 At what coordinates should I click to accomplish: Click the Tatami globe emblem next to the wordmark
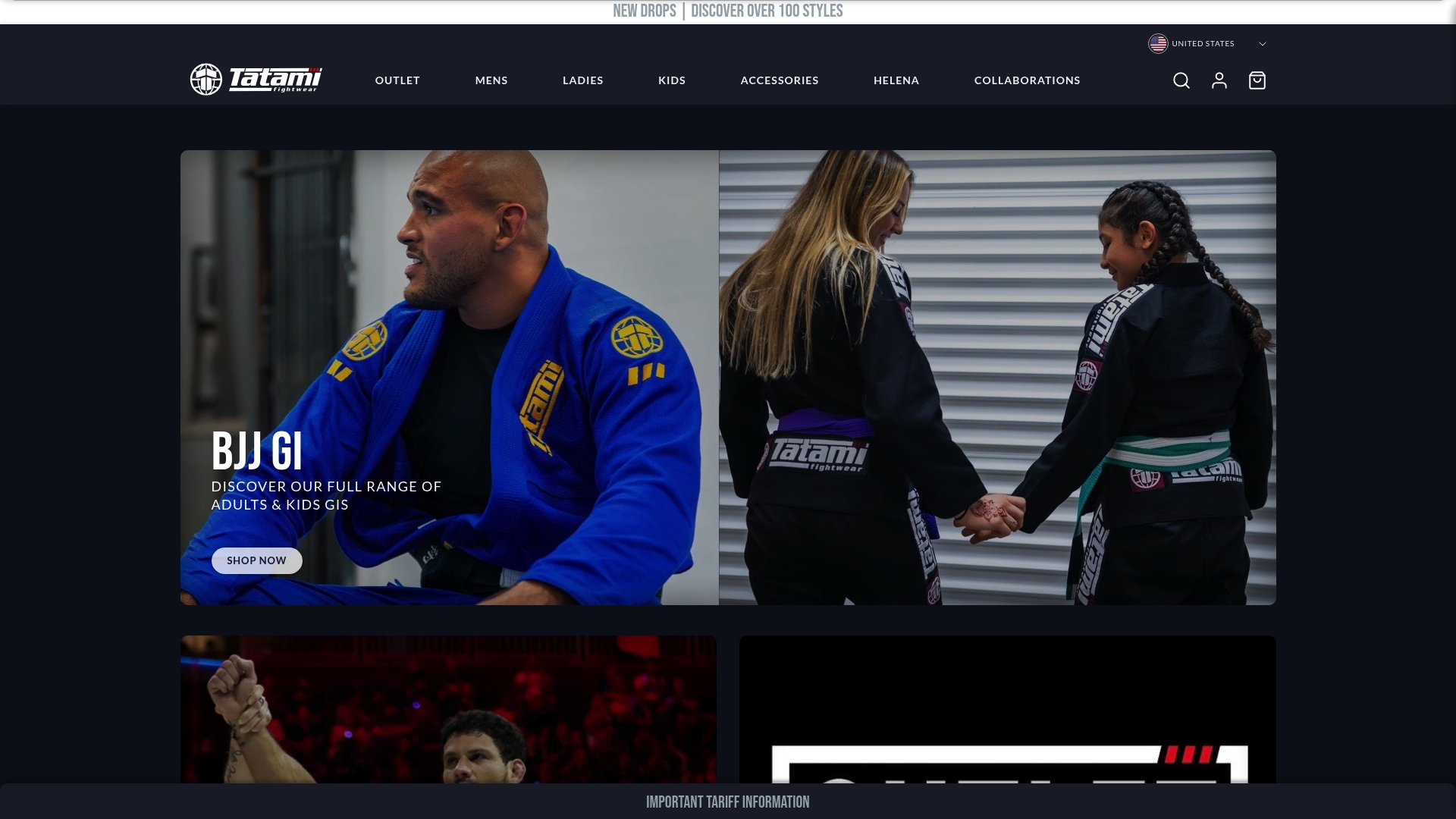(x=206, y=80)
